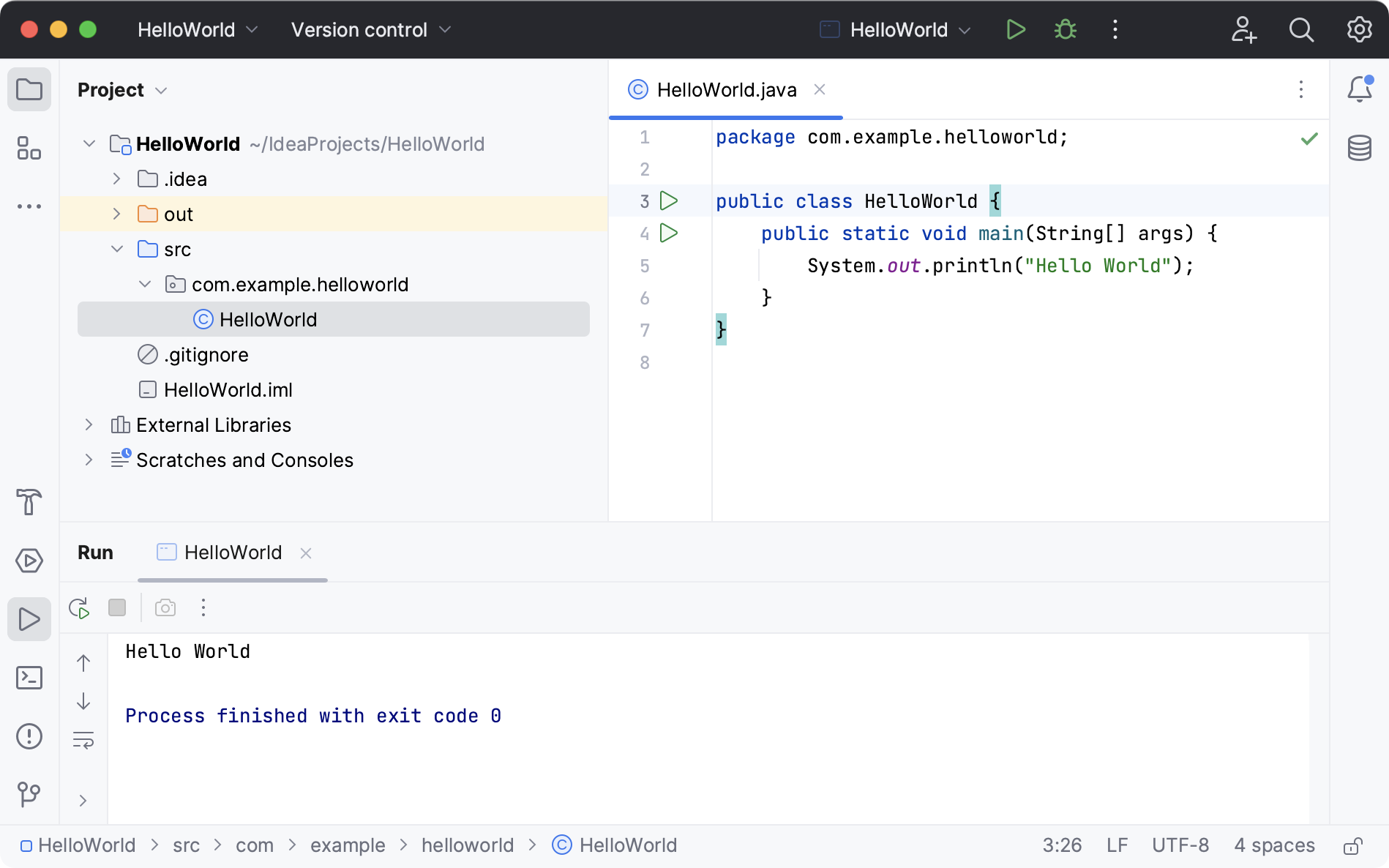This screenshot has width=1389, height=868.
Task: Click UTF-8 encoding in the status bar
Action: 1180,845
